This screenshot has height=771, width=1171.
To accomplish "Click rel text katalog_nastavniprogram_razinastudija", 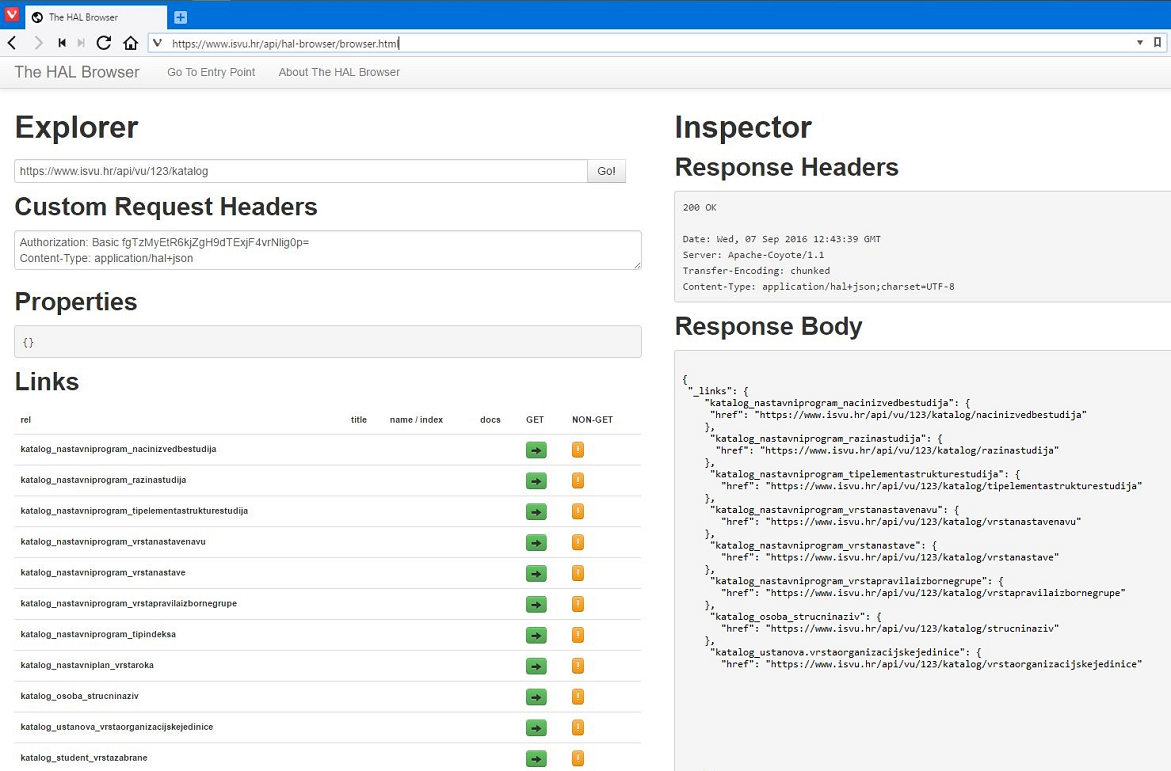I will click(103, 480).
